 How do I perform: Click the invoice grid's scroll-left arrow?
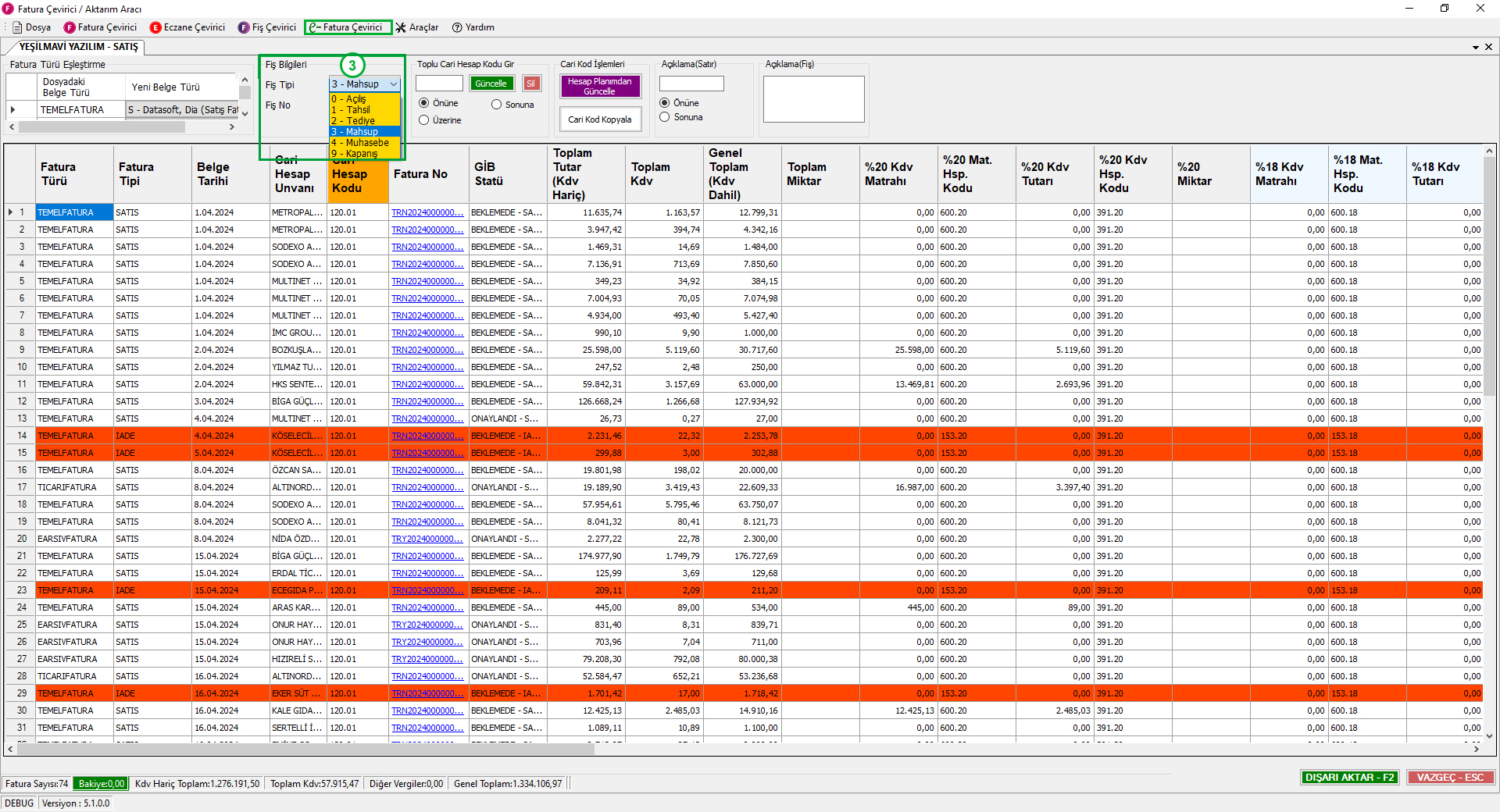pyautogui.click(x=10, y=749)
